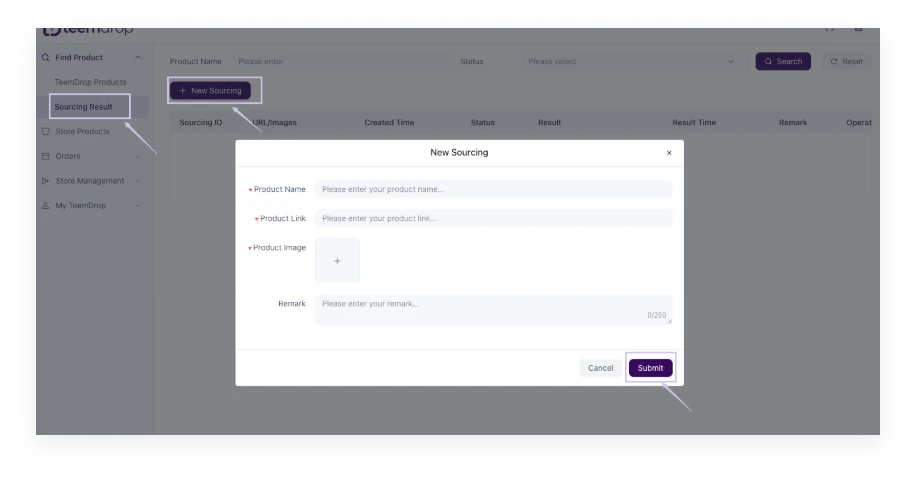
Task: Click into the Remark text area
Action: [x=493, y=309]
